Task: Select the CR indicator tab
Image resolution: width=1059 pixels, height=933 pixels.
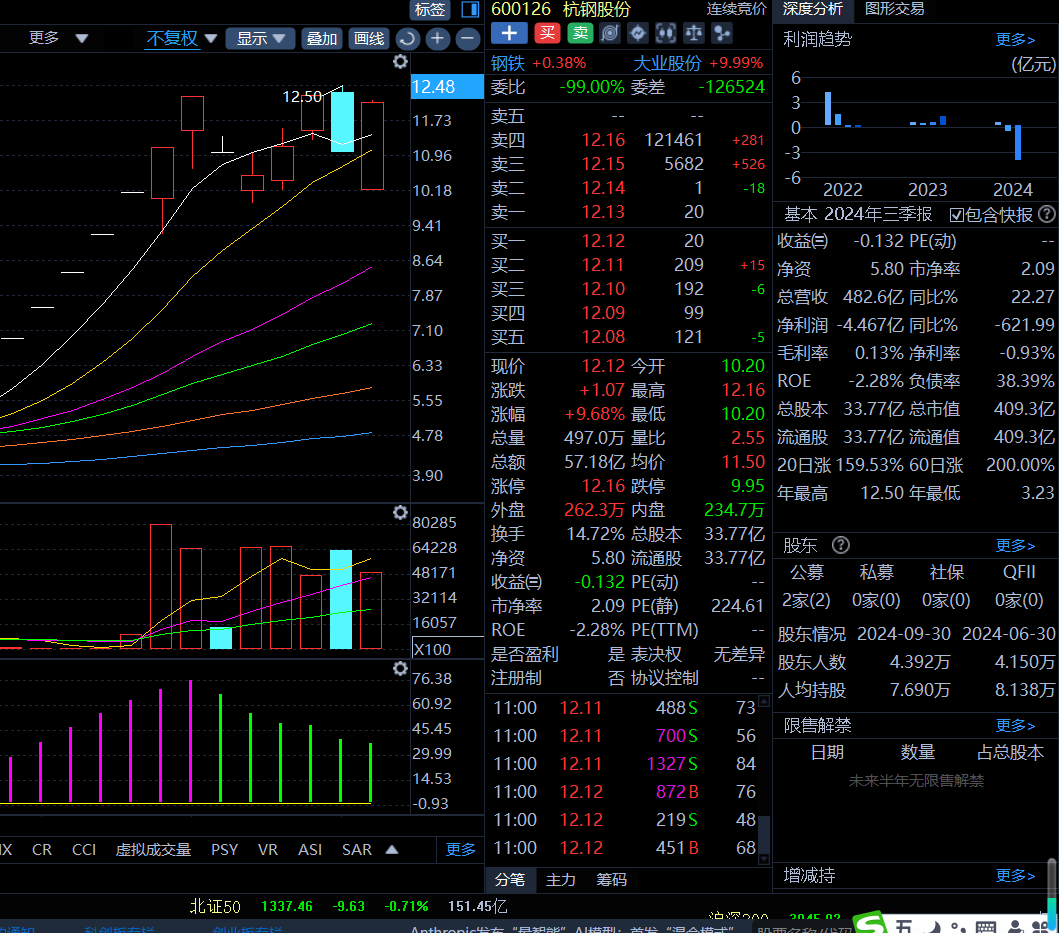Action: [42, 849]
